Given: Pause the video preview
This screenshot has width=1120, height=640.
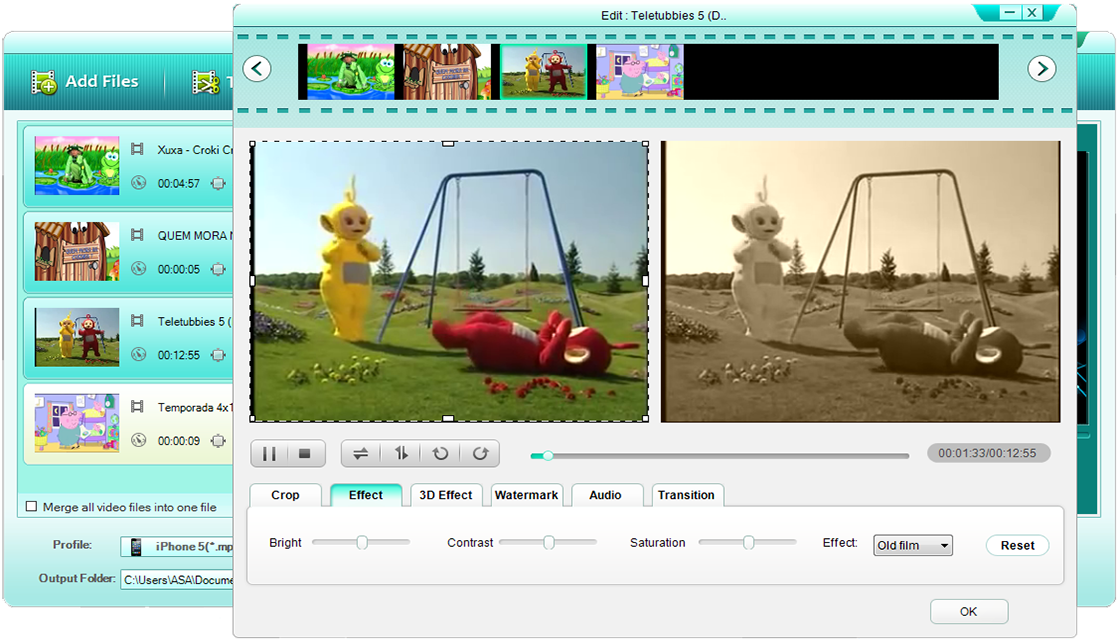Looking at the screenshot, I should pyautogui.click(x=269, y=454).
